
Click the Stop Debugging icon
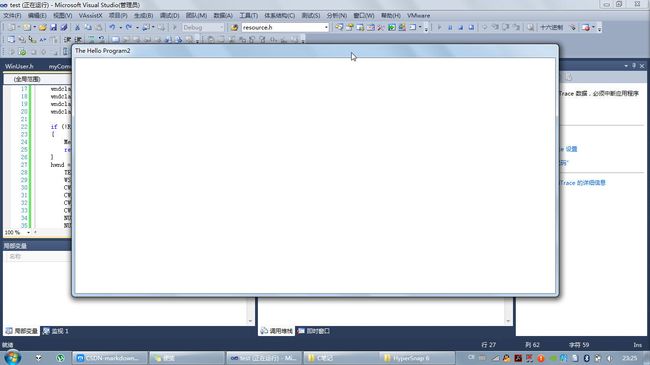tap(461, 27)
